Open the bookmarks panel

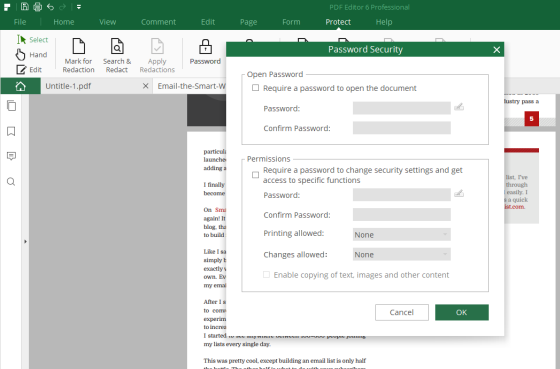tap(11, 131)
